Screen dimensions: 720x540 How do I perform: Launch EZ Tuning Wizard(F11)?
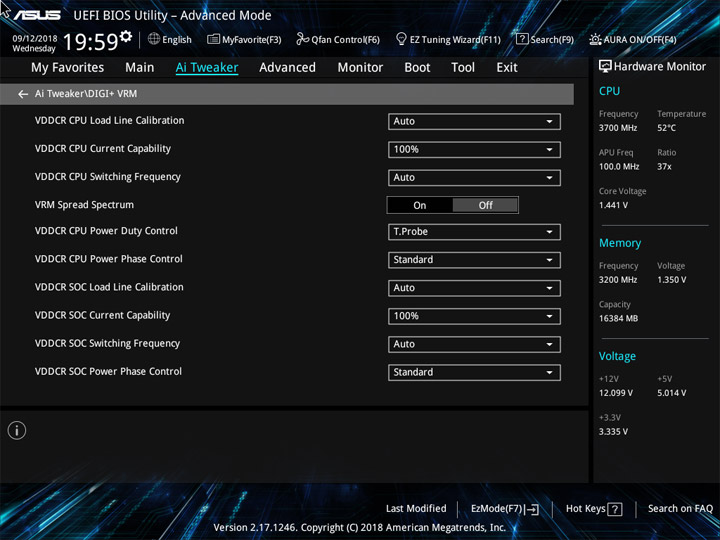(x=448, y=39)
